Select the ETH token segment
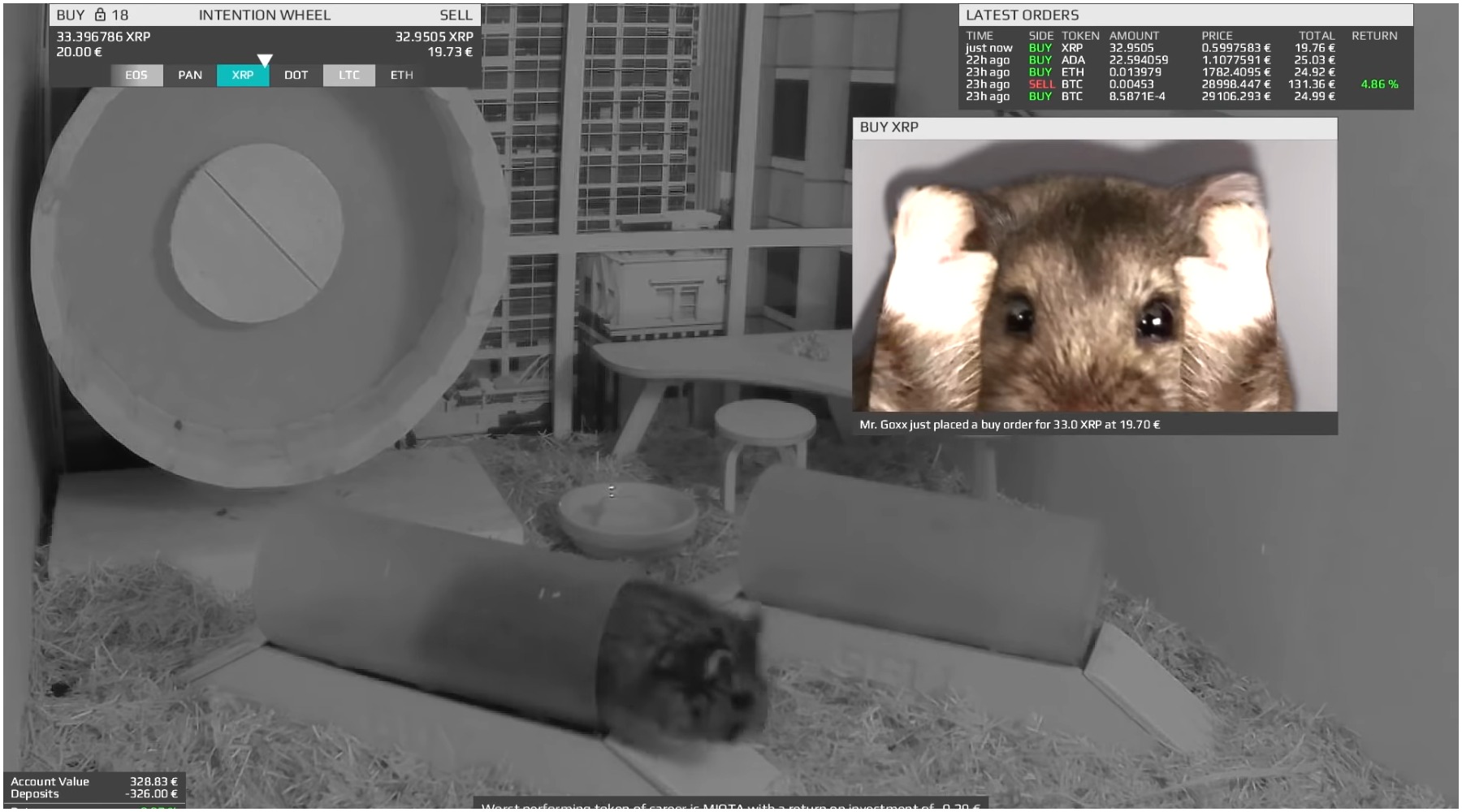Screen dimensions: 1462x812 click(x=402, y=76)
